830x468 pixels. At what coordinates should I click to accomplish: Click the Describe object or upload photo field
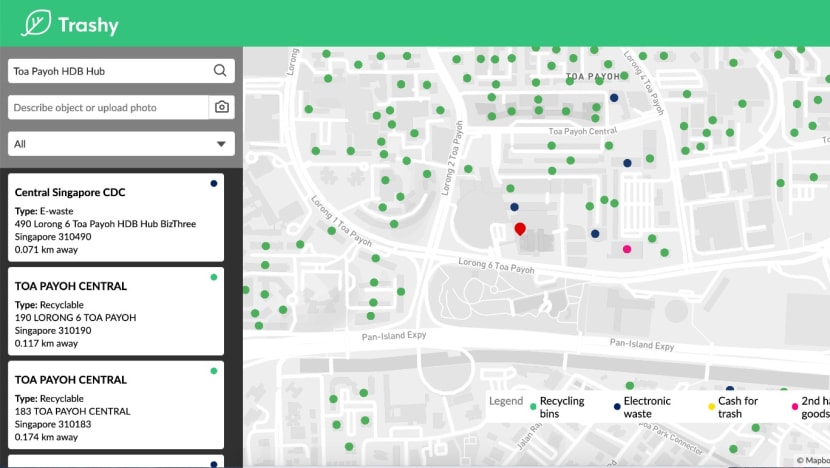click(x=109, y=107)
